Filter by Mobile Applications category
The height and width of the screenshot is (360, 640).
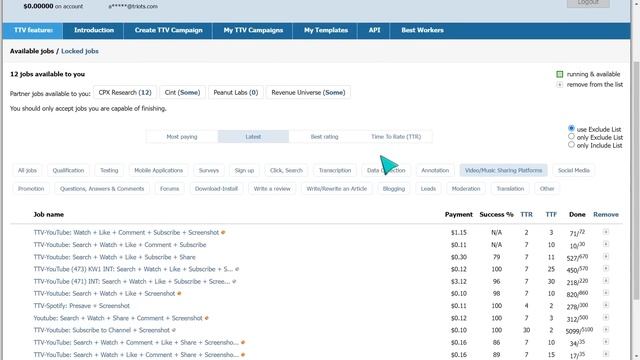coord(158,170)
